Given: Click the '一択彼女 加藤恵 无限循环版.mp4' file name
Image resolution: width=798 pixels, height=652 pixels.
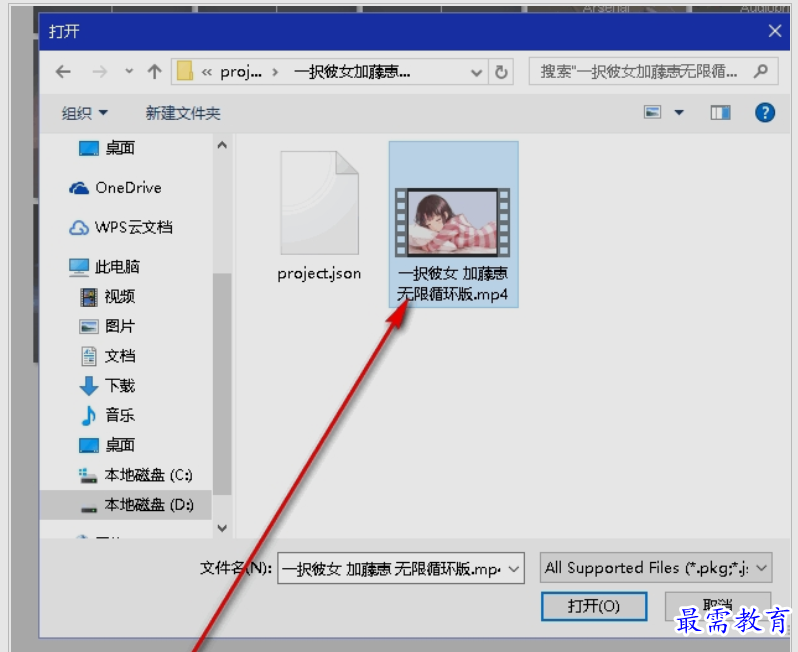Looking at the screenshot, I should tap(453, 284).
